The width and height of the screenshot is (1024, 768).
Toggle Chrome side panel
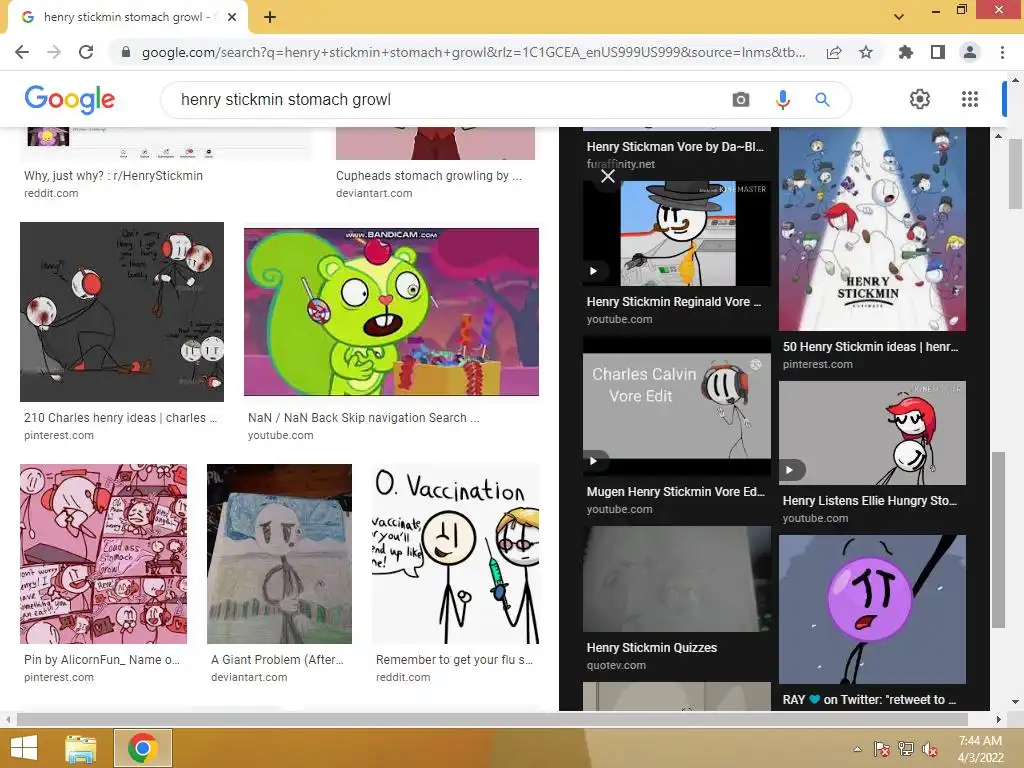[x=938, y=52]
